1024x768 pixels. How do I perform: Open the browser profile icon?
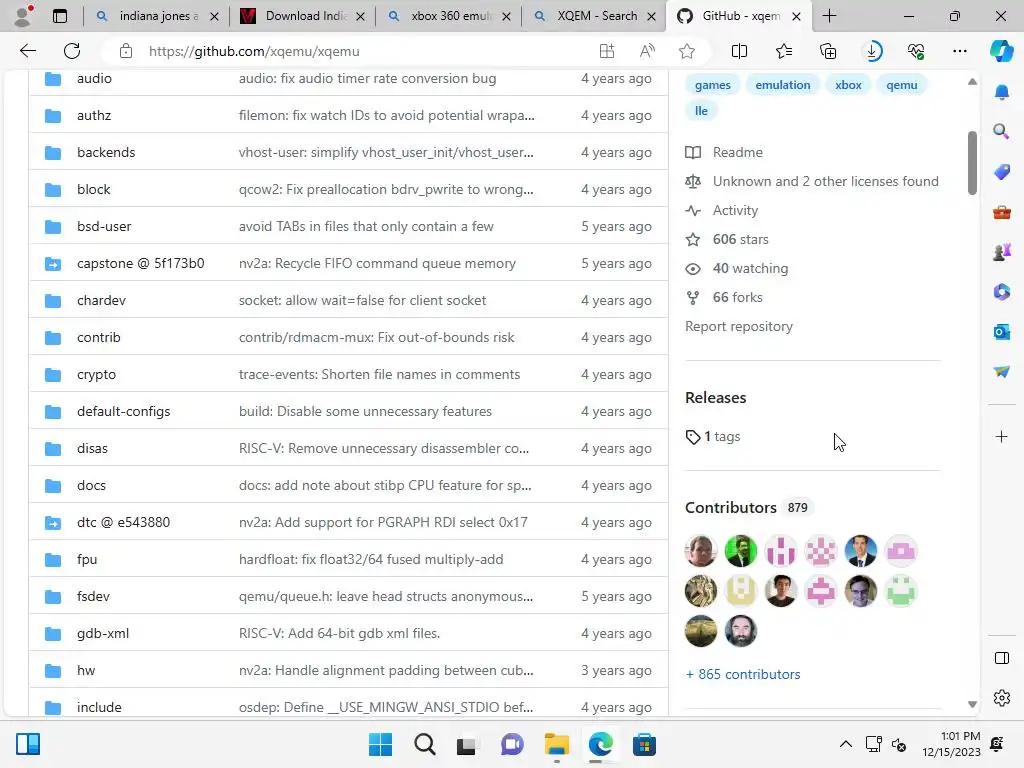[24, 16]
